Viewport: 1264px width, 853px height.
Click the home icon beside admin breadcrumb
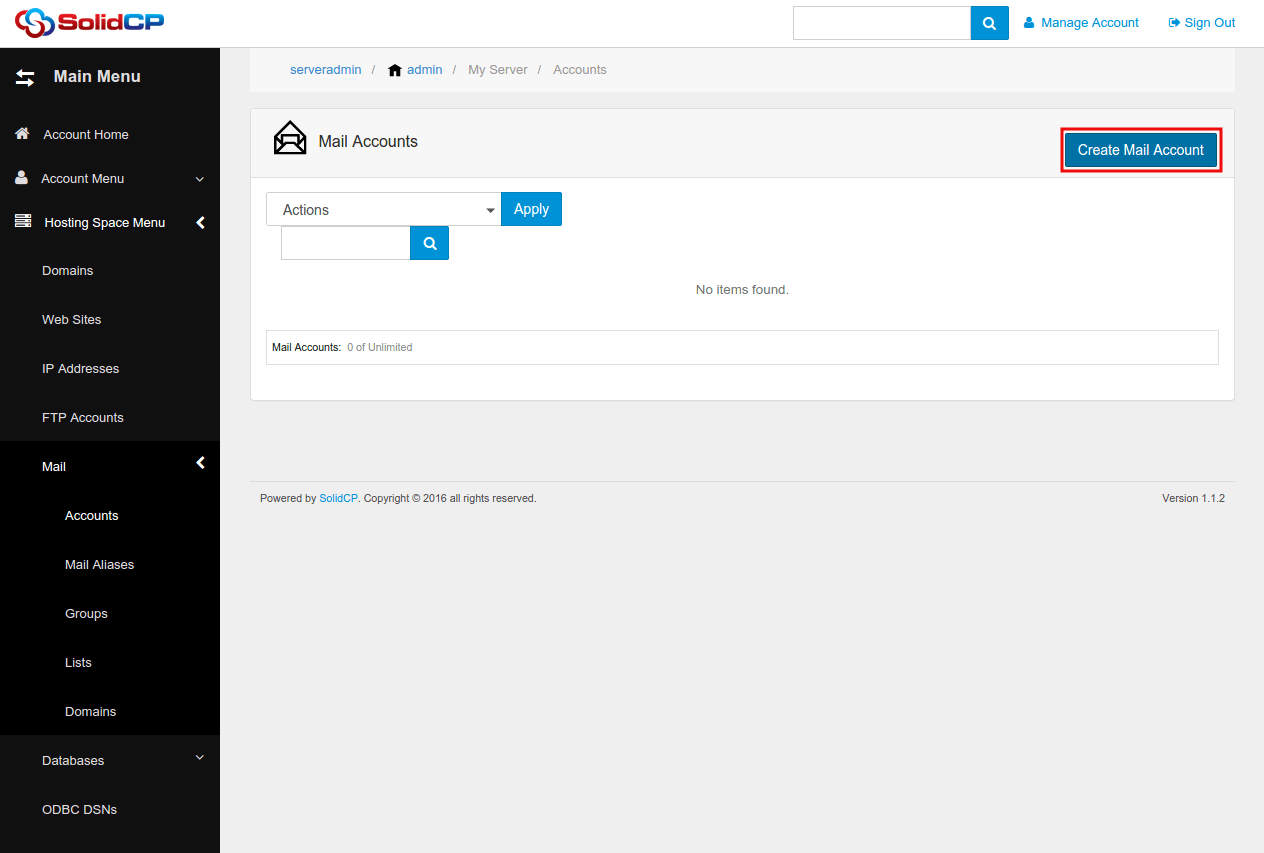click(x=395, y=70)
